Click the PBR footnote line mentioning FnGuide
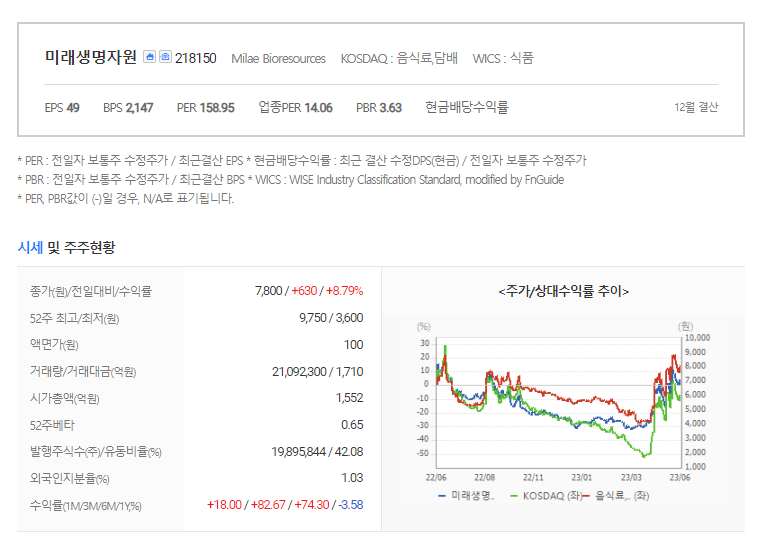Image resolution: width=759 pixels, height=539 pixels. tap(290, 180)
